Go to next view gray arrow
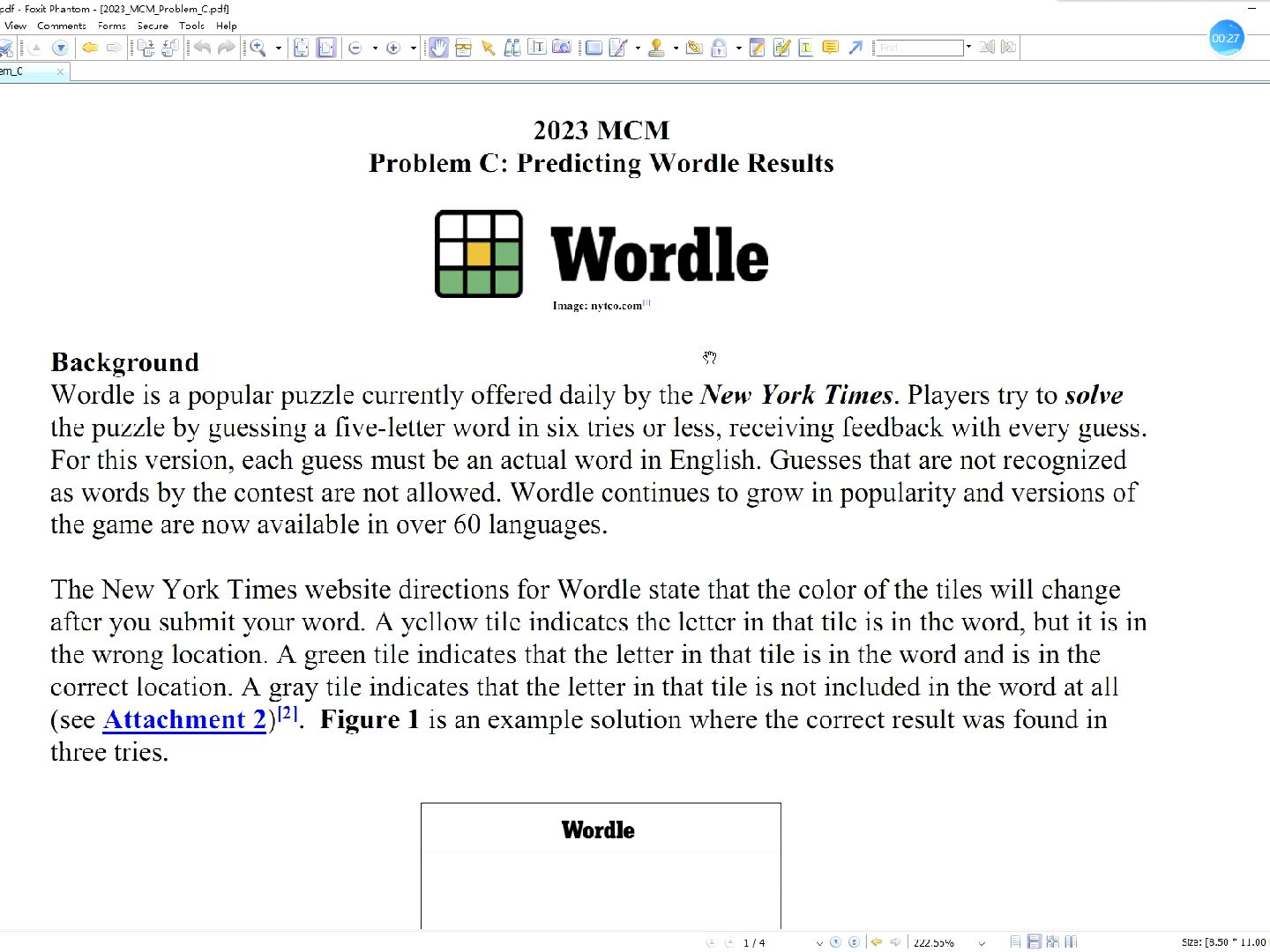Viewport: 1270px width, 952px height. point(114,48)
